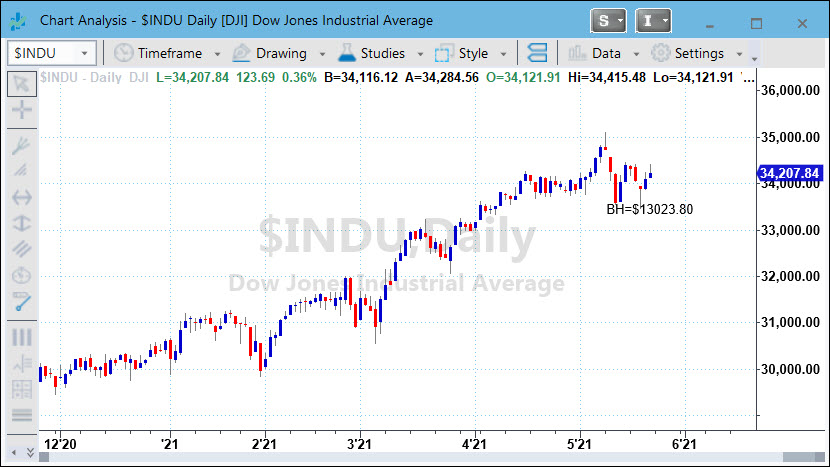Click the B=34,116.12 bid value
The image size is (830, 467).
coord(361,77)
